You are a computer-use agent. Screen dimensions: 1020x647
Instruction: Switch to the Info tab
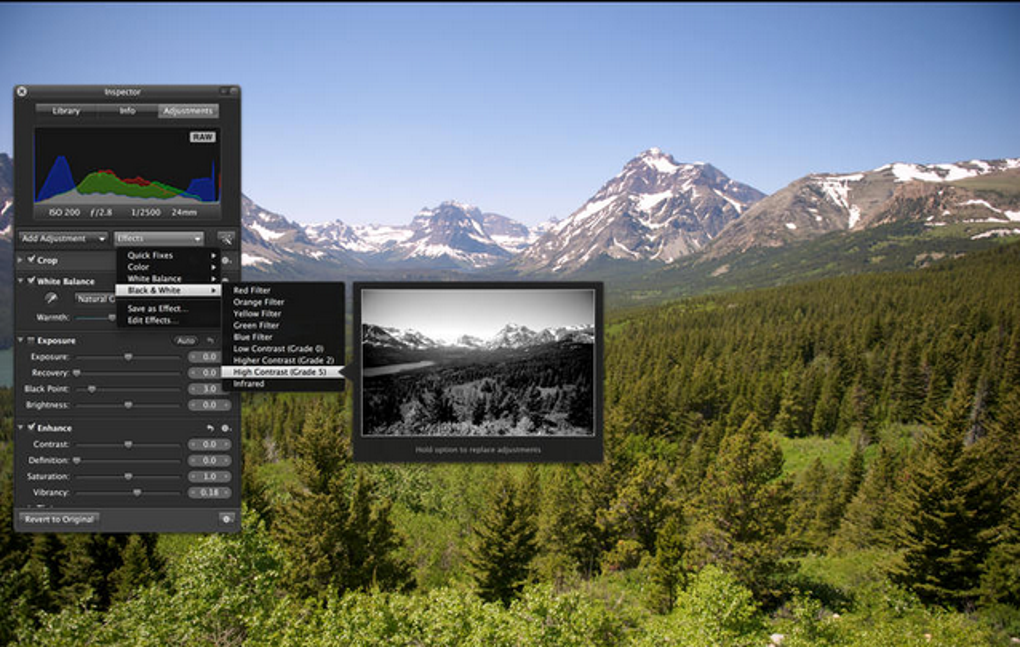pos(127,111)
